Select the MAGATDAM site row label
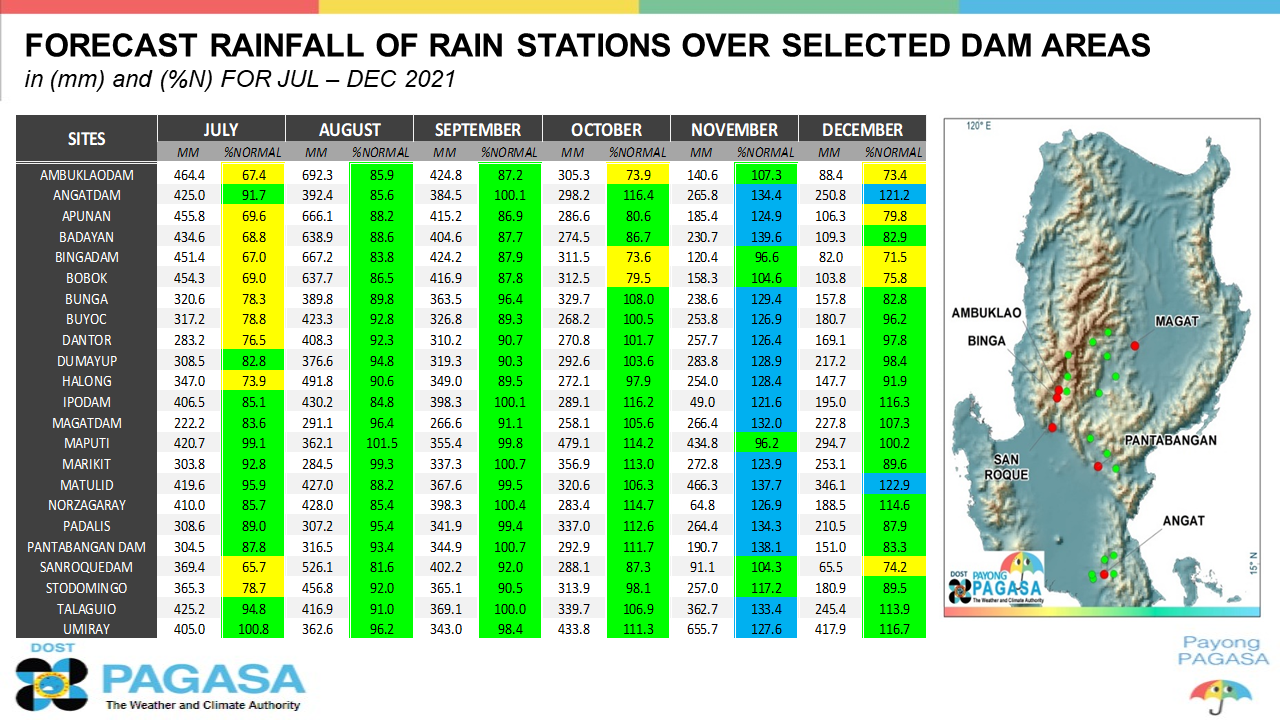Screen dimensions: 1280x720 (87, 423)
